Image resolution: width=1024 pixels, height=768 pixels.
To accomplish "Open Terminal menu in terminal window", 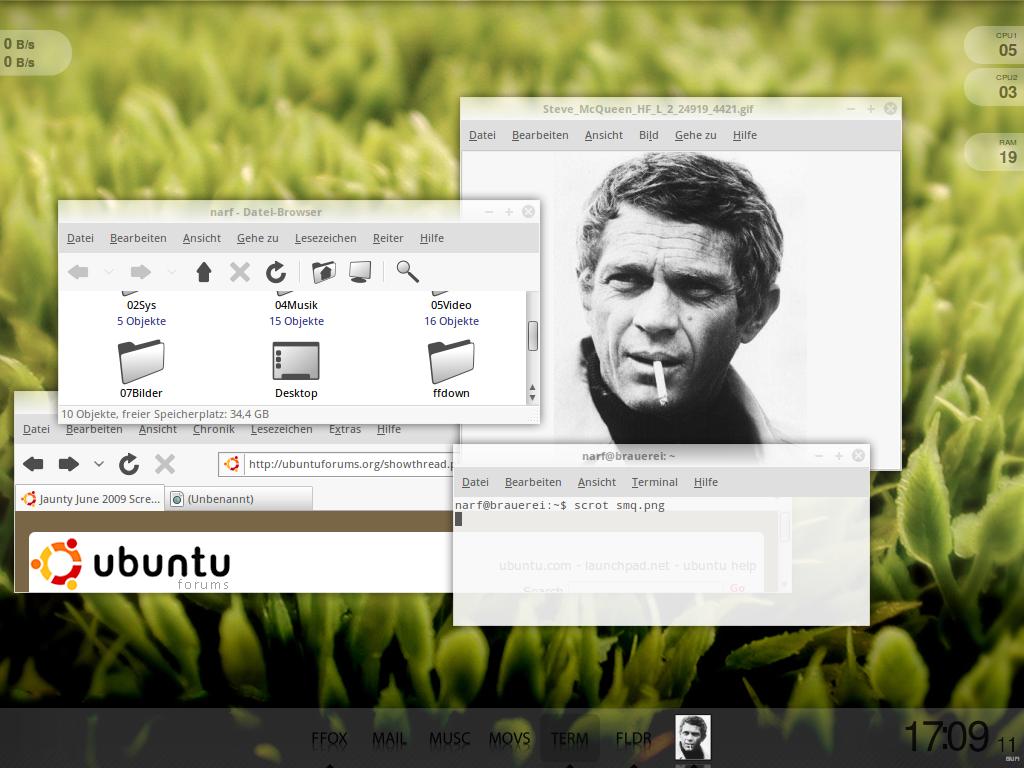I will [x=654, y=482].
